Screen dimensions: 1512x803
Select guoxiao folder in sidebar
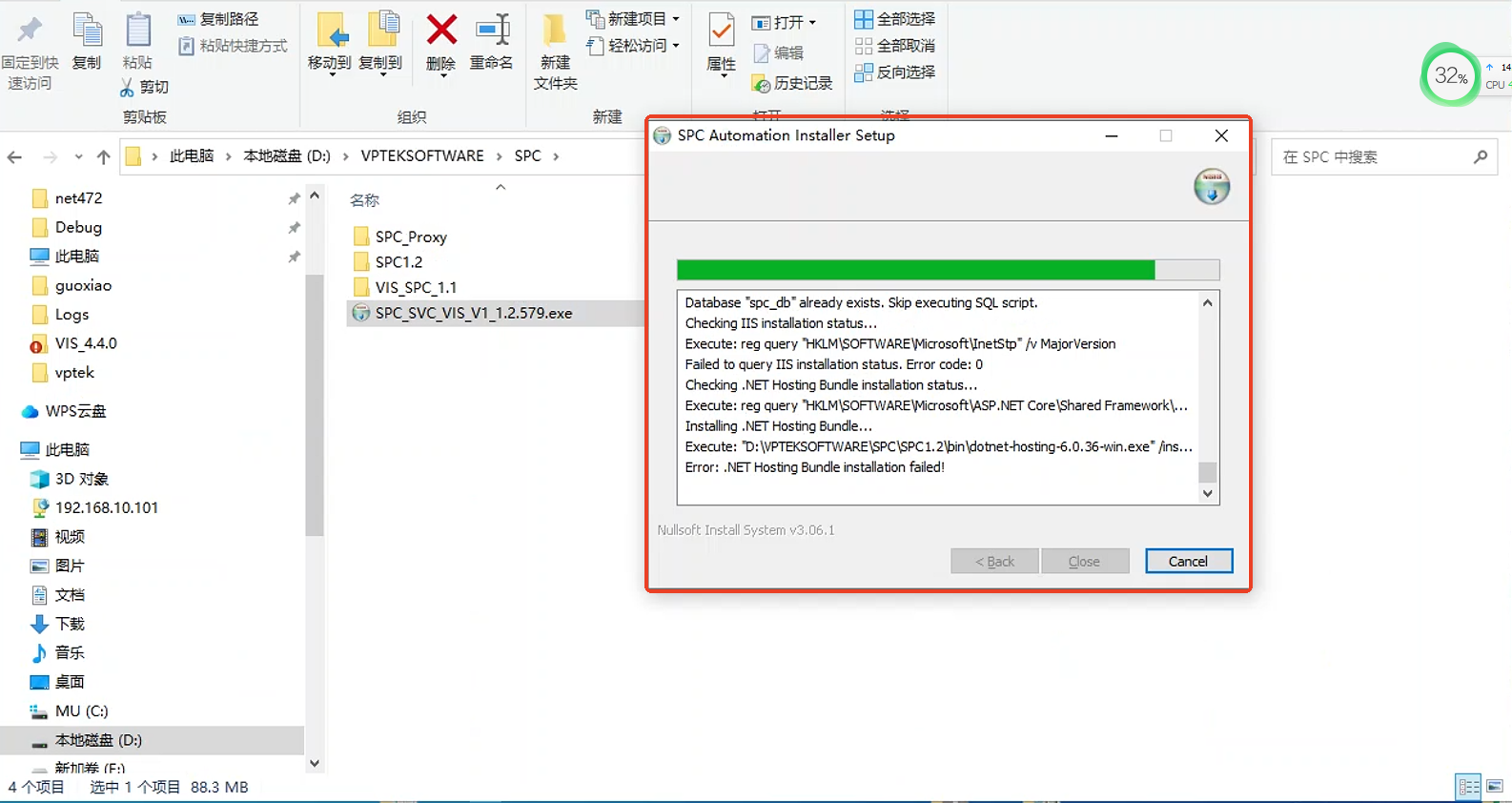tap(83, 285)
